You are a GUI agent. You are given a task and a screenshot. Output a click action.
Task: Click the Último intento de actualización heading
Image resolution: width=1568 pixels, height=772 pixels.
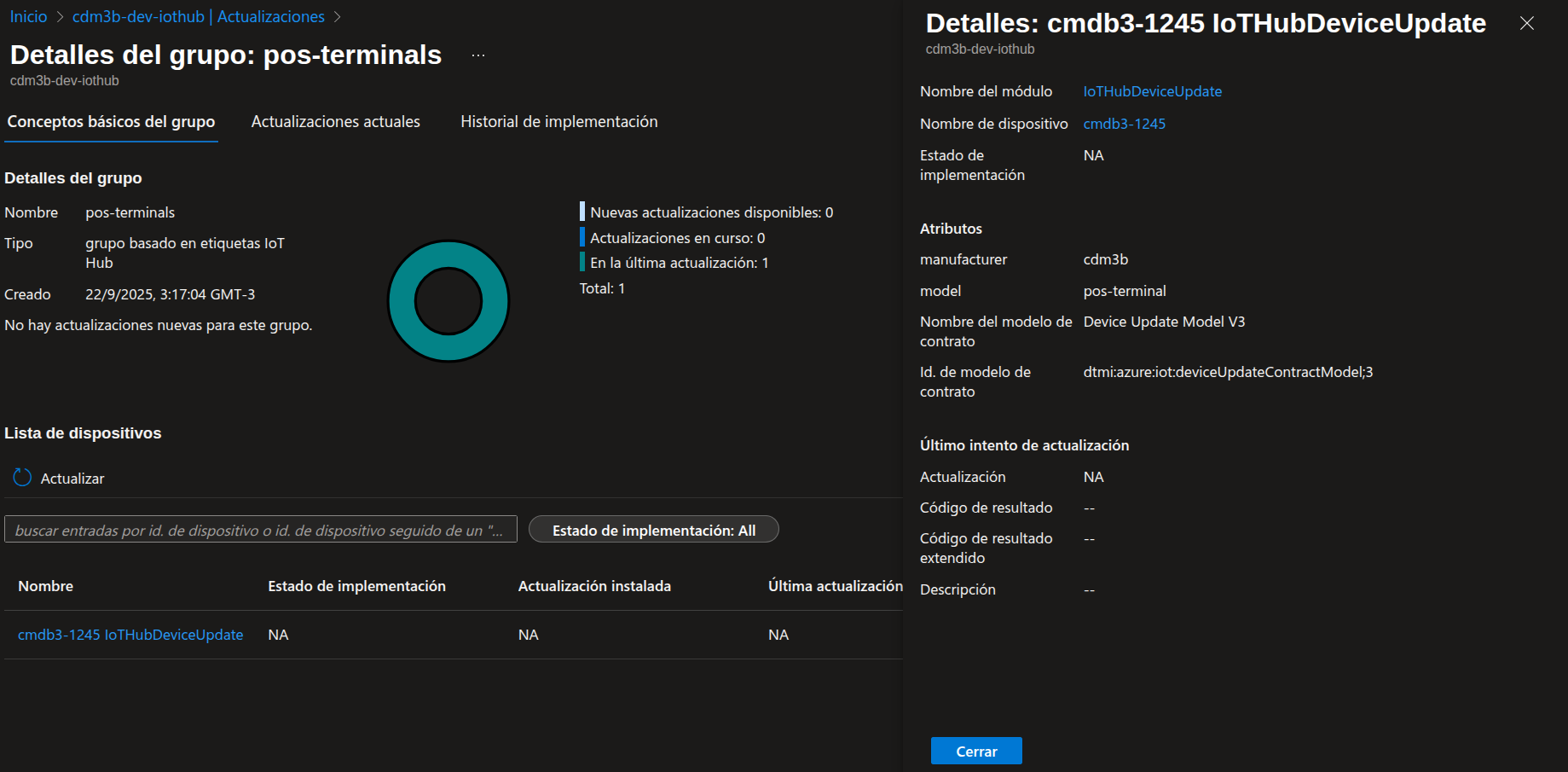click(x=1025, y=445)
